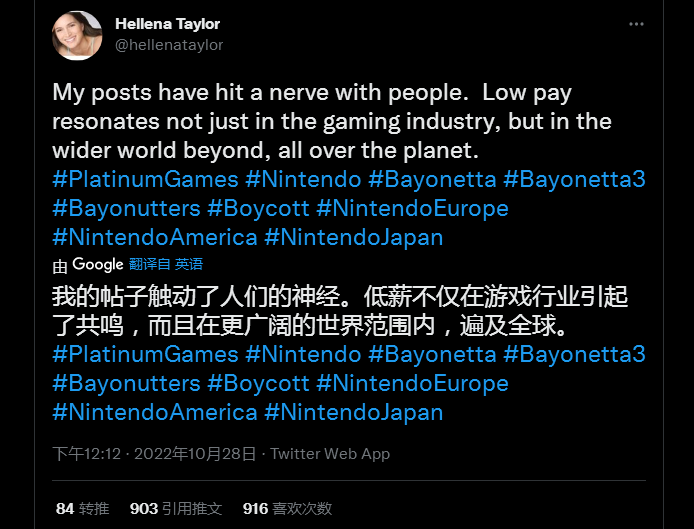Click the 翻译自 英语 translation link
This screenshot has height=529, width=694.
point(166,264)
